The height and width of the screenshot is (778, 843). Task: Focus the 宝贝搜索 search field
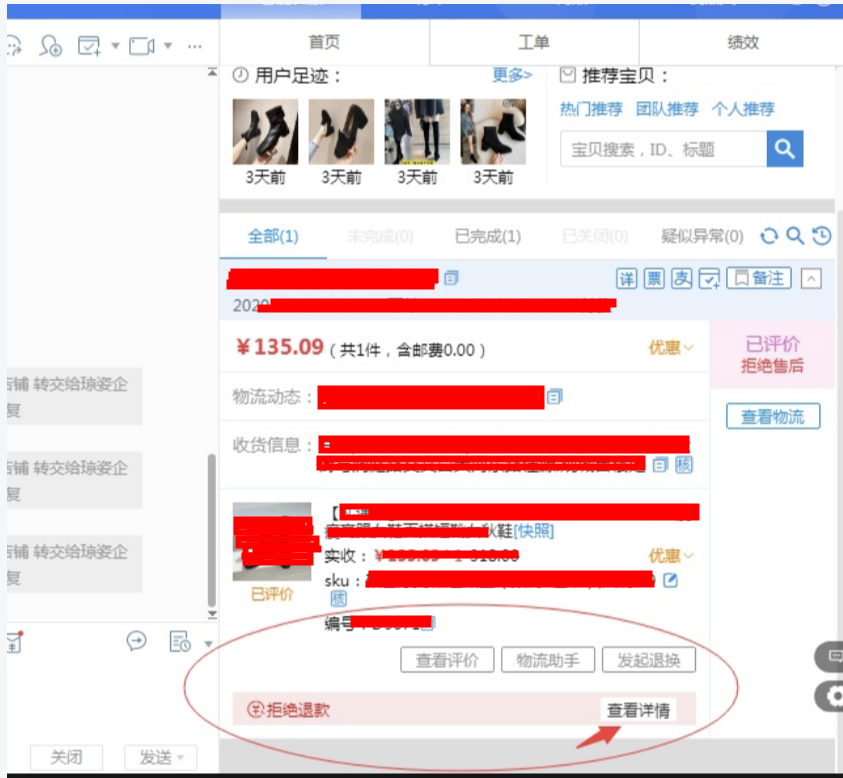[x=663, y=149]
